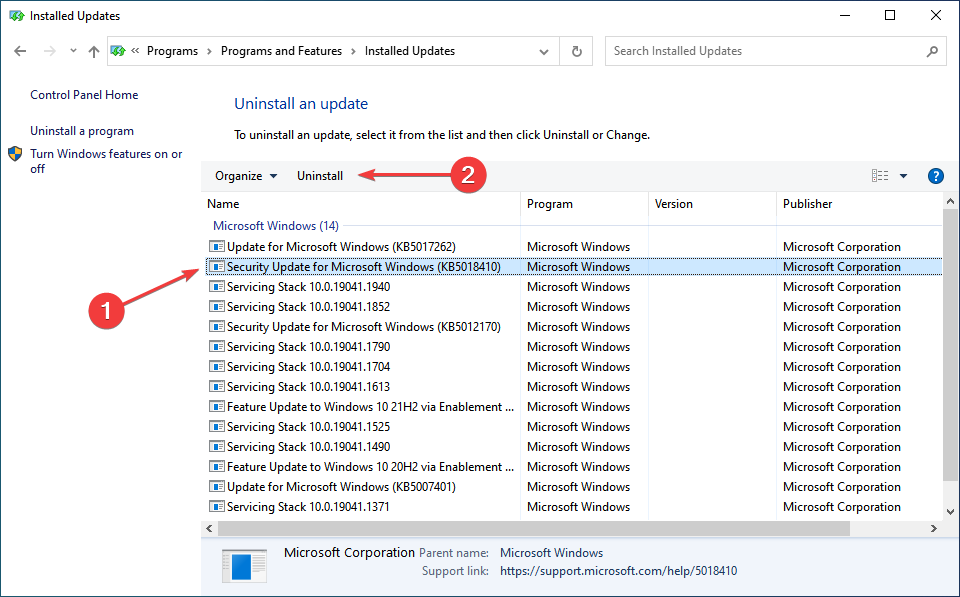Click the Installed Updates icon in the address bar

tap(118, 50)
